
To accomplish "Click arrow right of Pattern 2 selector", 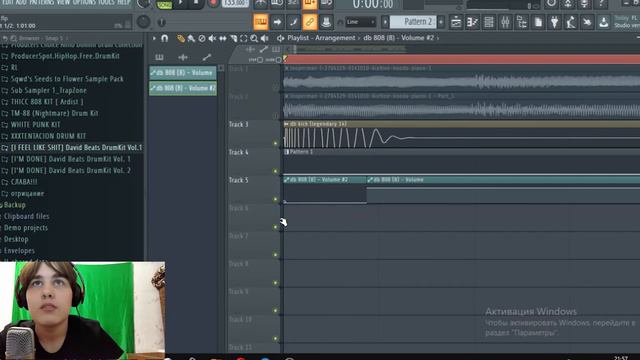I will coord(441,22).
